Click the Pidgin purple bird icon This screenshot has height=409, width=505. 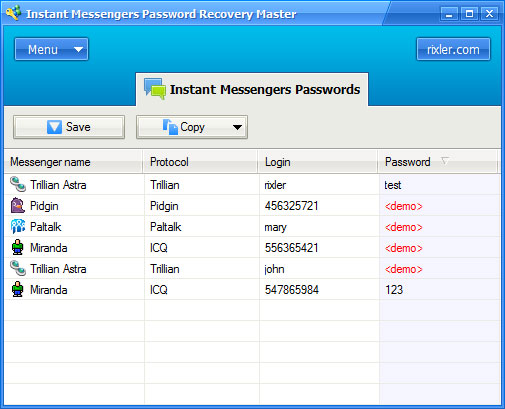pyautogui.click(x=18, y=205)
